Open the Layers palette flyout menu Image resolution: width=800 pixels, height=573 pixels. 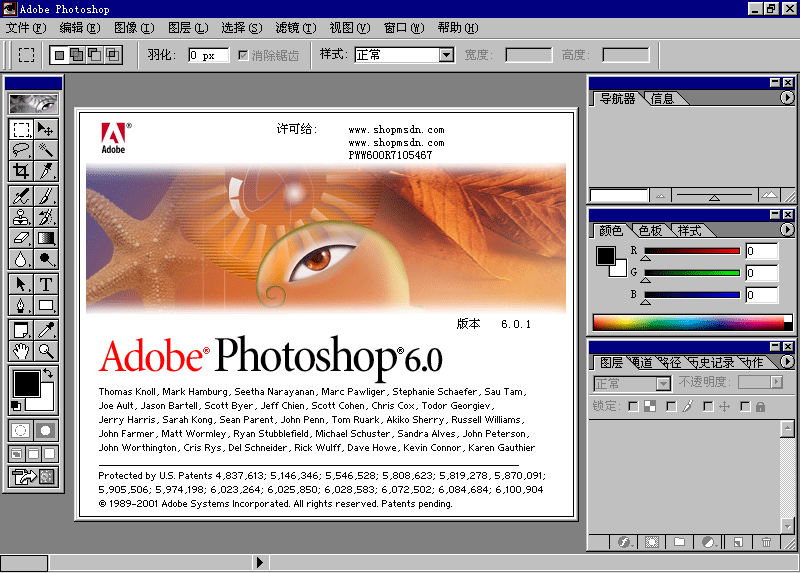click(x=787, y=362)
